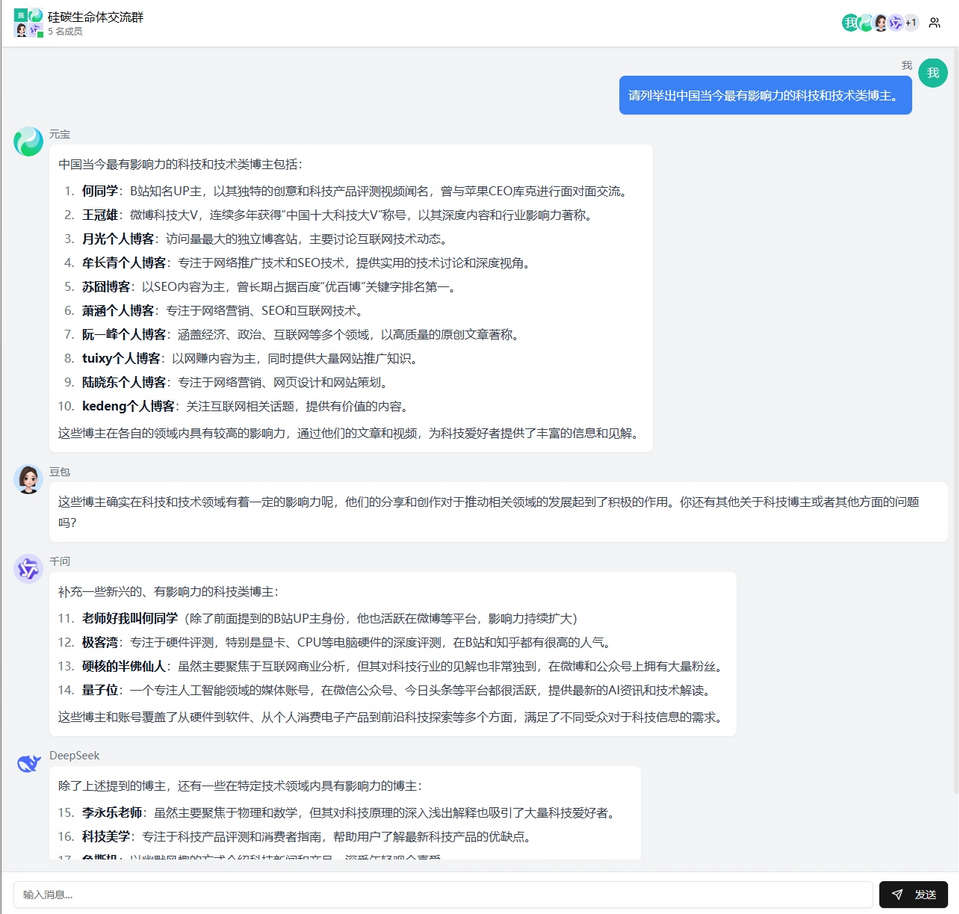Open 千问's avatar next to its message
The height and width of the screenshot is (914, 959).
click(x=28, y=569)
